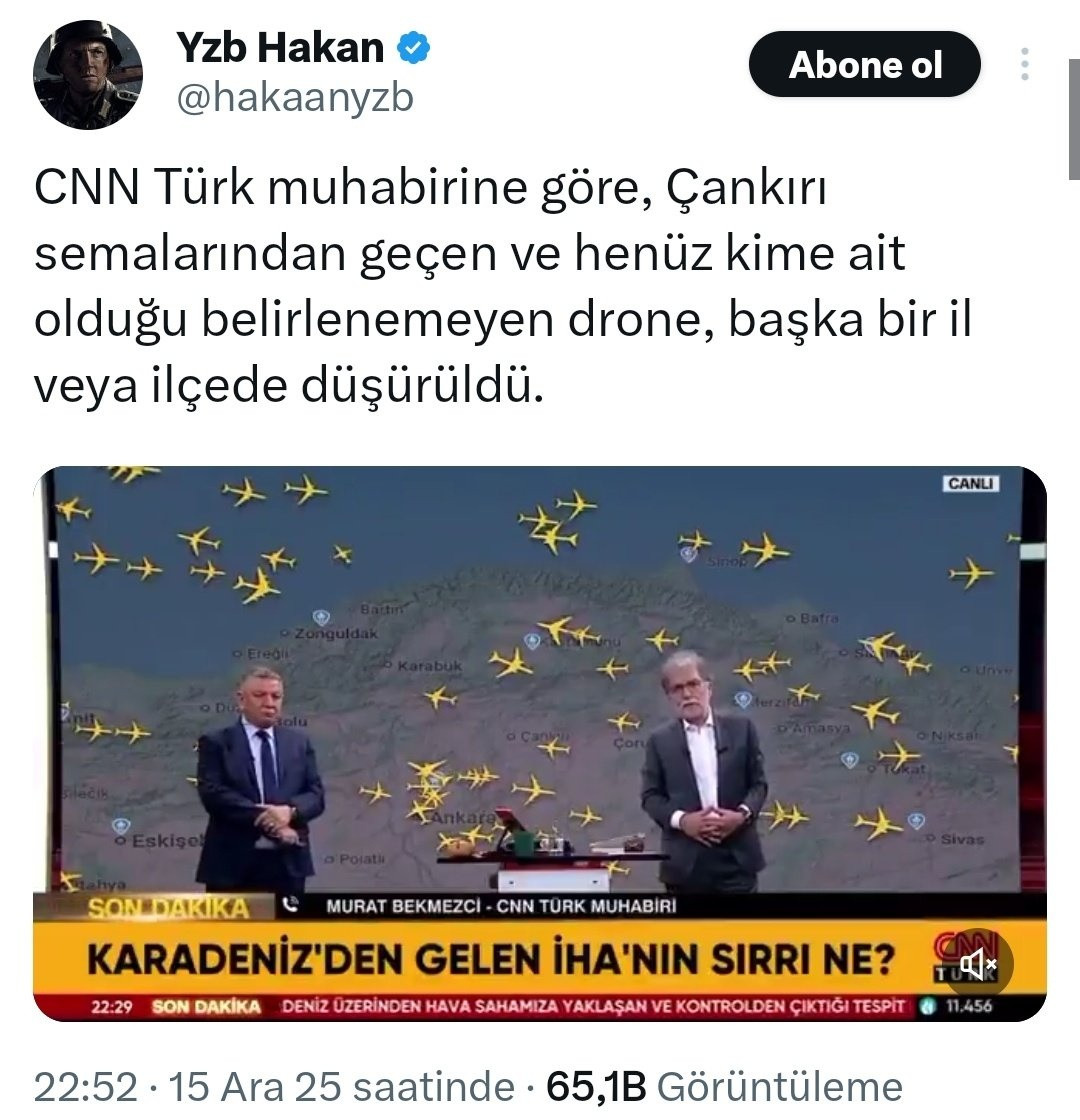Image resolution: width=1080 pixels, height=1120 pixels.
Task: Click the Yzb Hakan display name
Action: click(280, 48)
